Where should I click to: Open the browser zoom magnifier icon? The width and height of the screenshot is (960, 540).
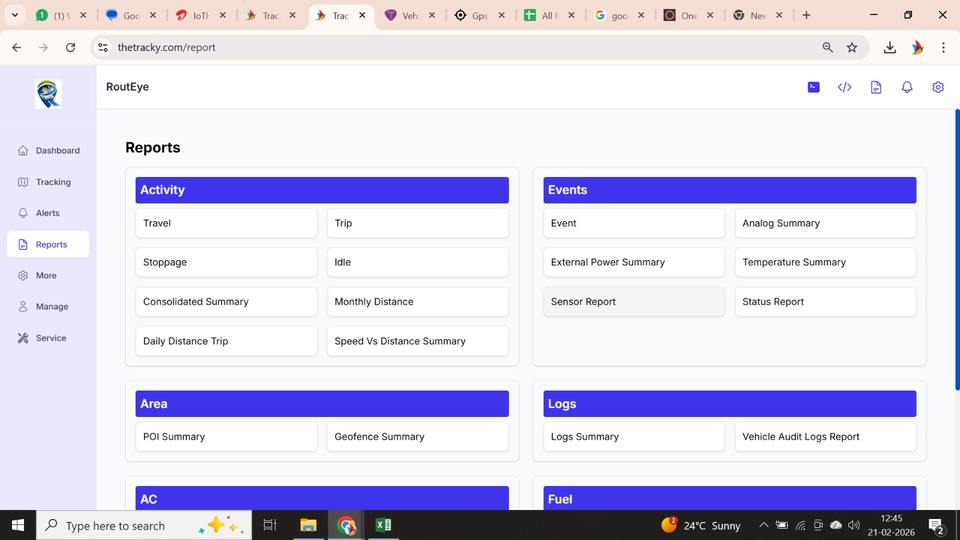827,47
